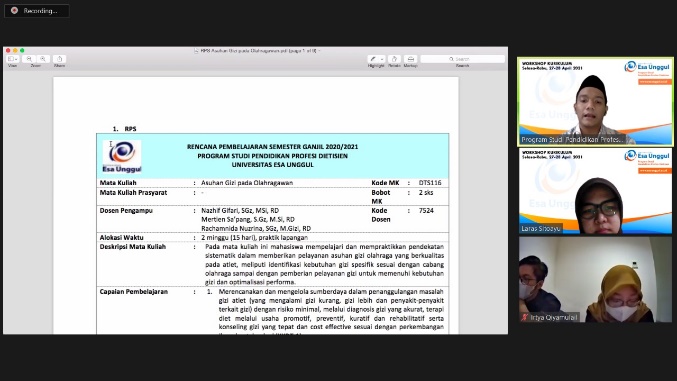This screenshot has width=677, height=381.
Task: Click the 'Alokasi Waktu' label
Action: [121, 238]
